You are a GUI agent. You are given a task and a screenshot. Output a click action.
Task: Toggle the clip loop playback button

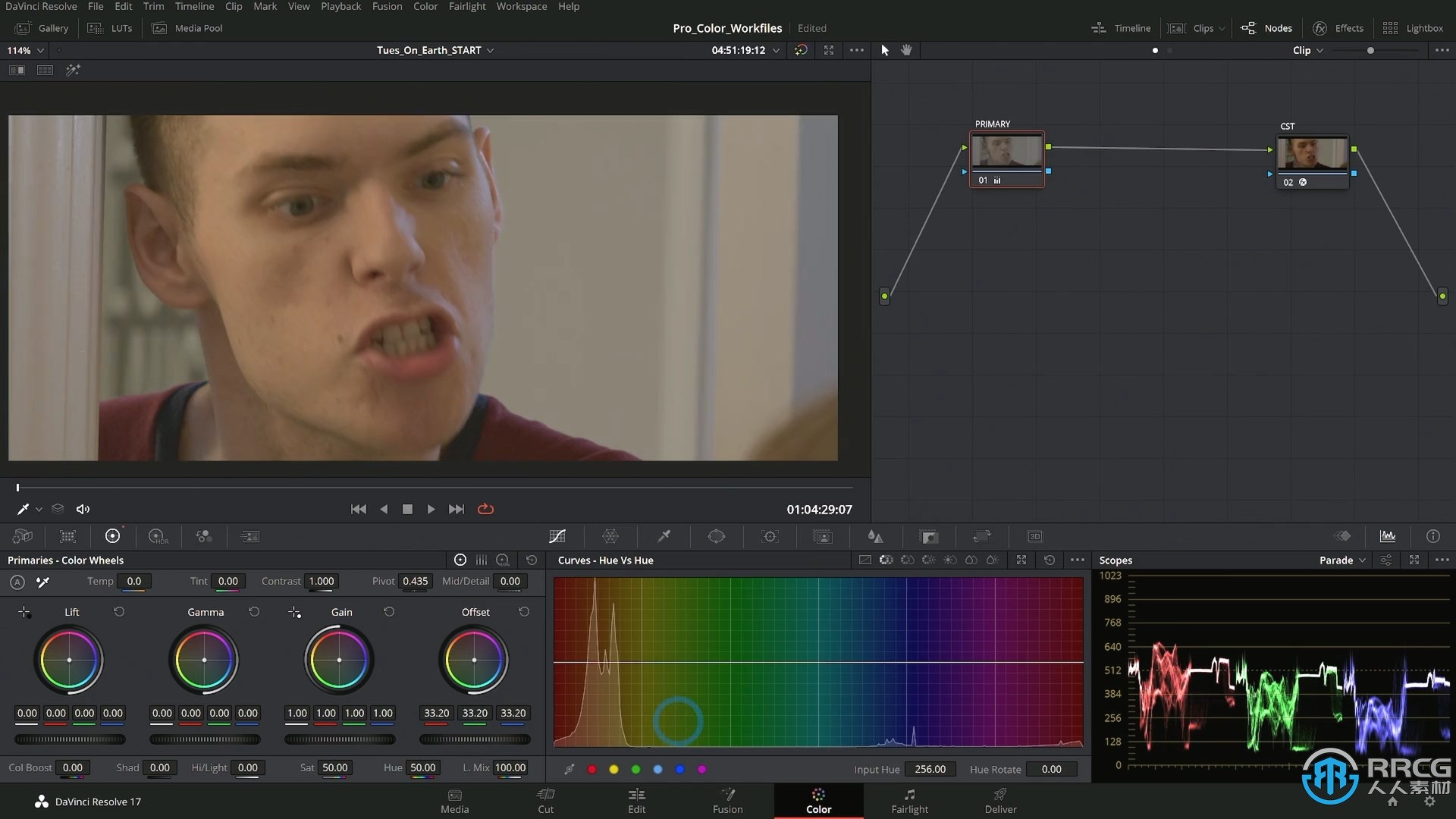point(485,509)
